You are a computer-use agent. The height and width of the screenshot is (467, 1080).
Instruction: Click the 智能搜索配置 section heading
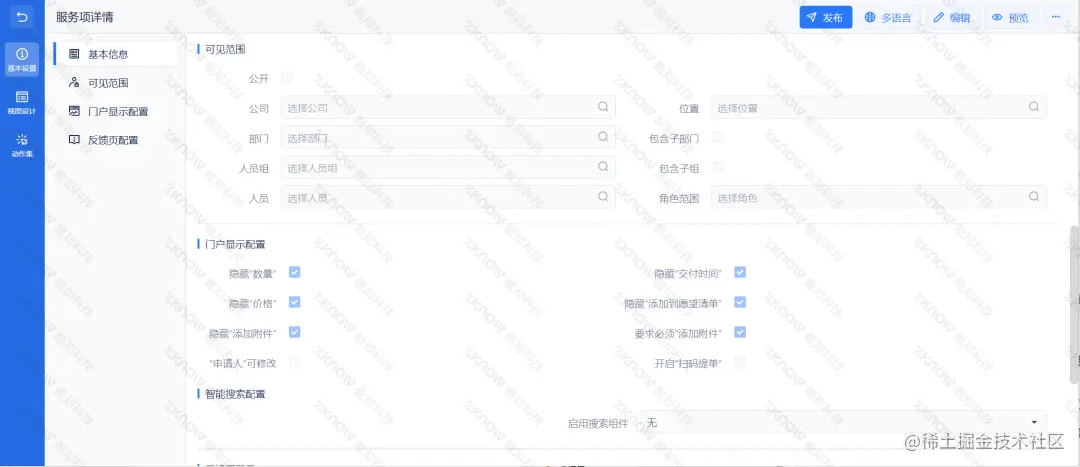[236, 394]
